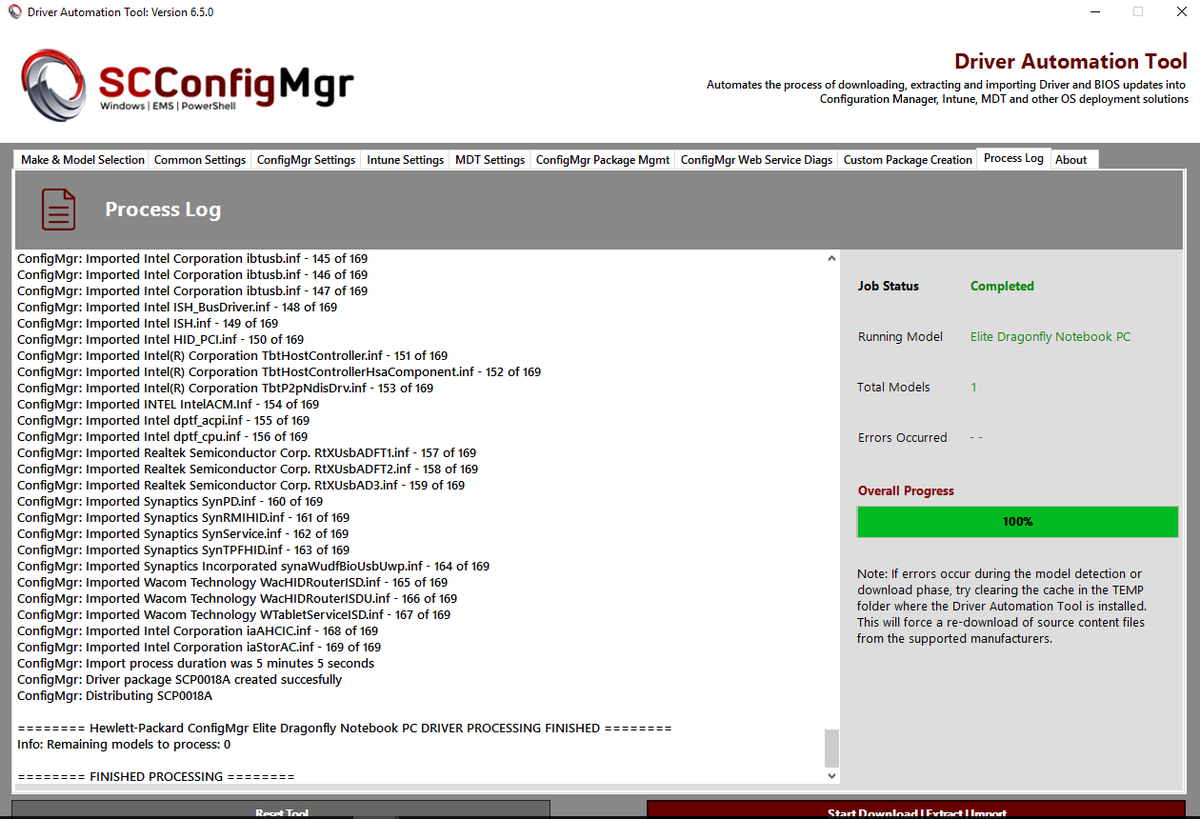Screen dimensions: 1200x819
Task: Click Start Download | Extract | Import button
Action: click(x=917, y=810)
